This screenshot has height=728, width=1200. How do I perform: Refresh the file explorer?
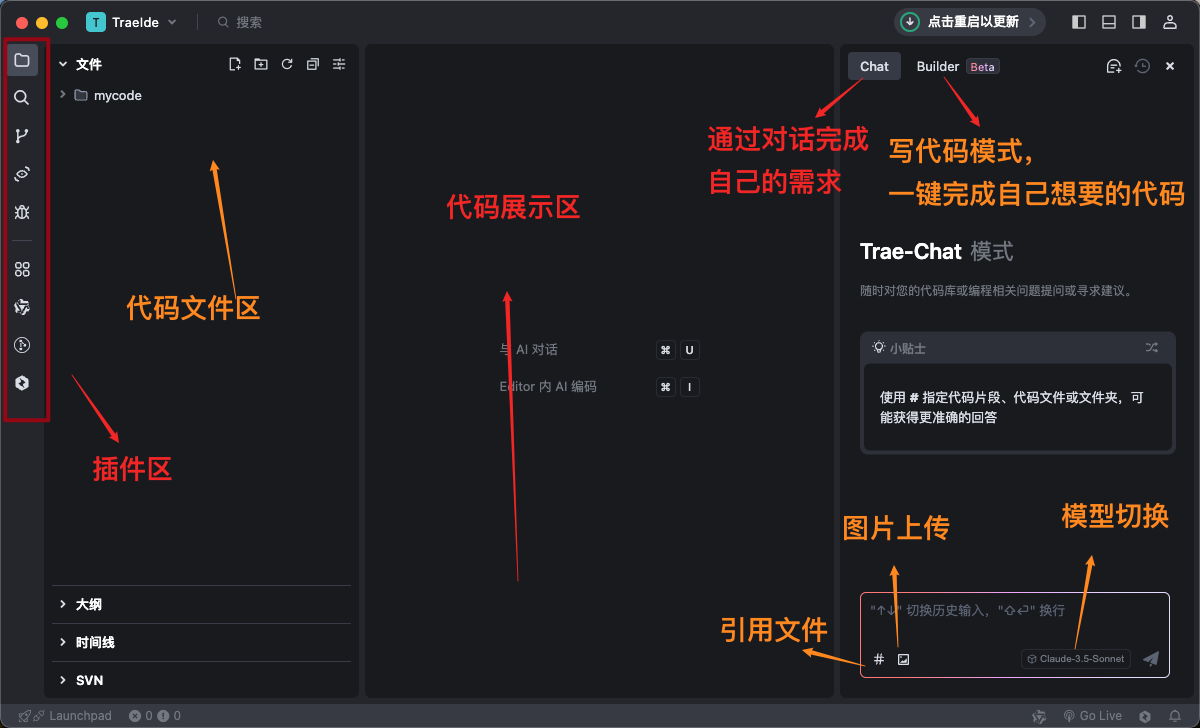287,64
